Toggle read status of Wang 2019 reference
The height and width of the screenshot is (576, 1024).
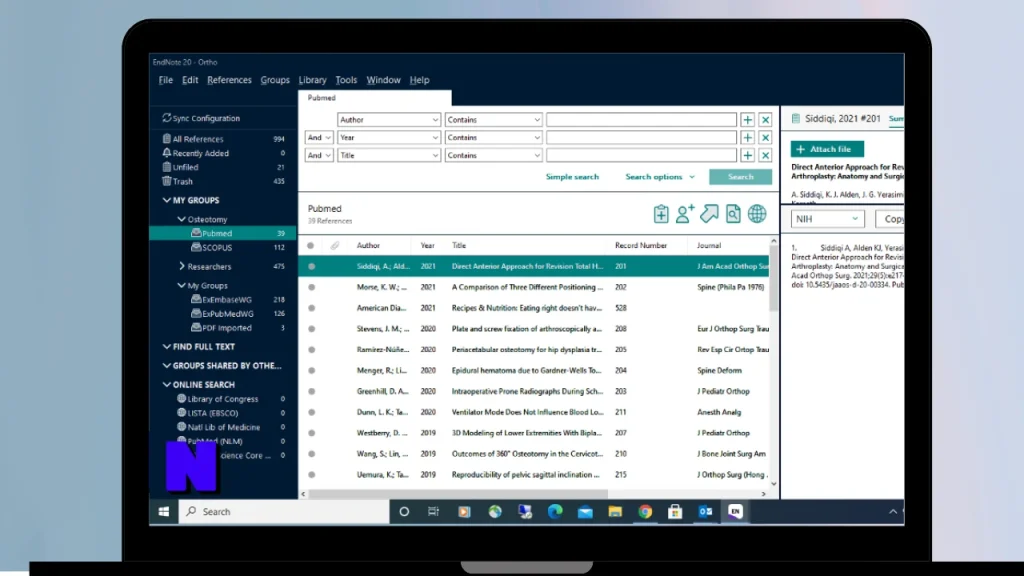pos(312,454)
